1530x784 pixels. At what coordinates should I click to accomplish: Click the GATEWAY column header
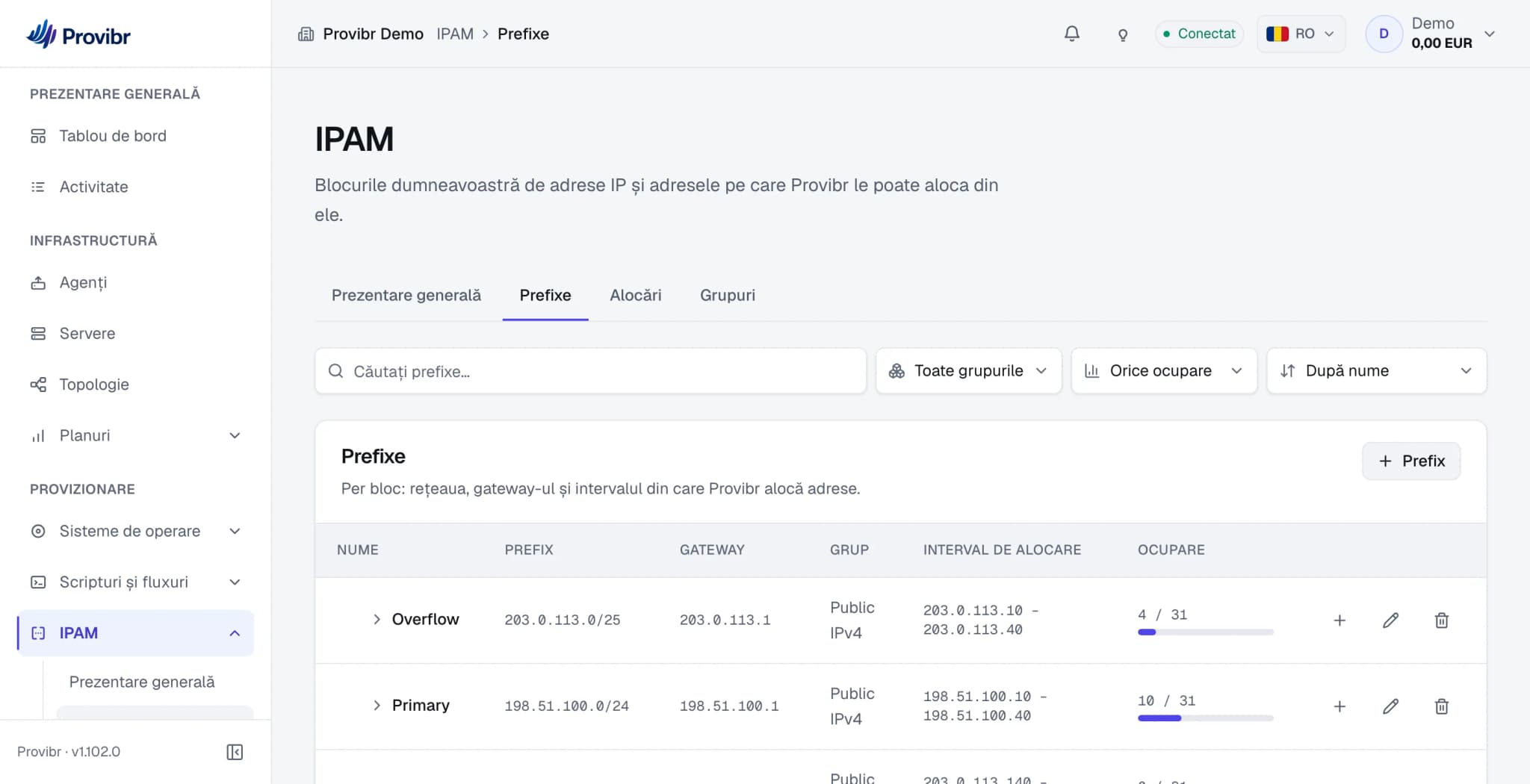[x=712, y=550]
